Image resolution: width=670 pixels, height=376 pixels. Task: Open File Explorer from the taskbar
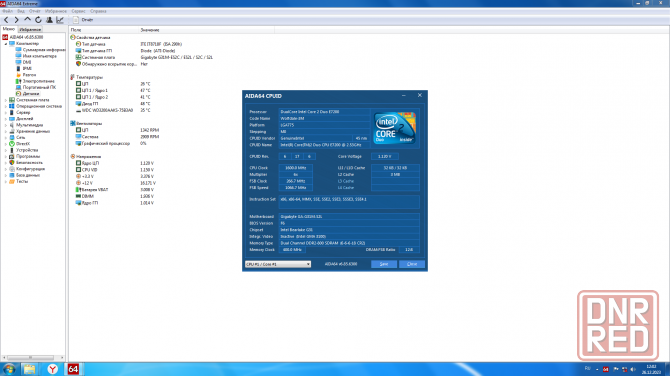[29, 369]
